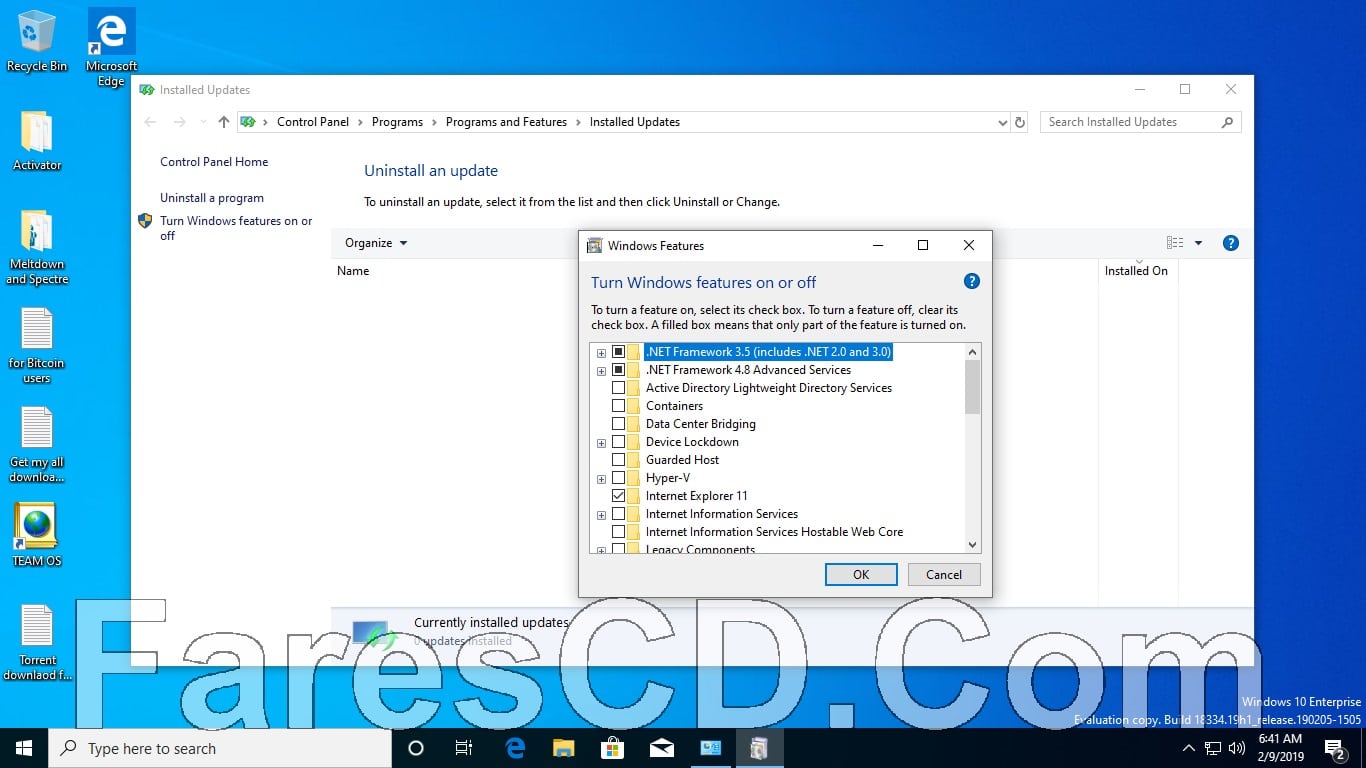Open address bar history dropdown

(x=1003, y=122)
